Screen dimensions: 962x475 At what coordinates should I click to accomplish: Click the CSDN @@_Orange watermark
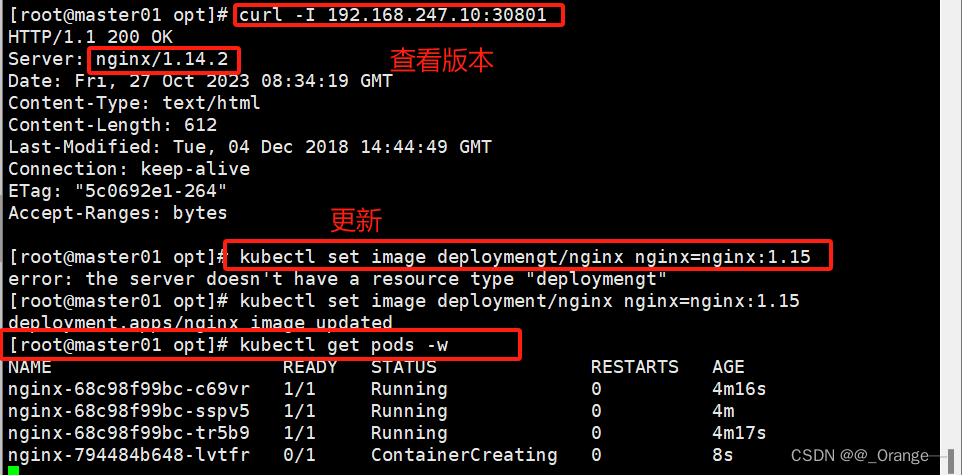[859, 456]
